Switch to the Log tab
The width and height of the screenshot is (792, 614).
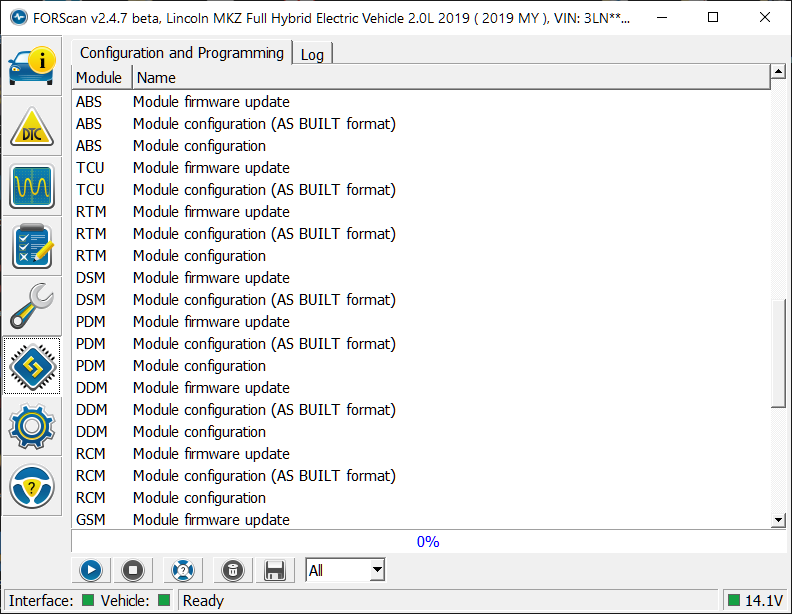(312, 54)
